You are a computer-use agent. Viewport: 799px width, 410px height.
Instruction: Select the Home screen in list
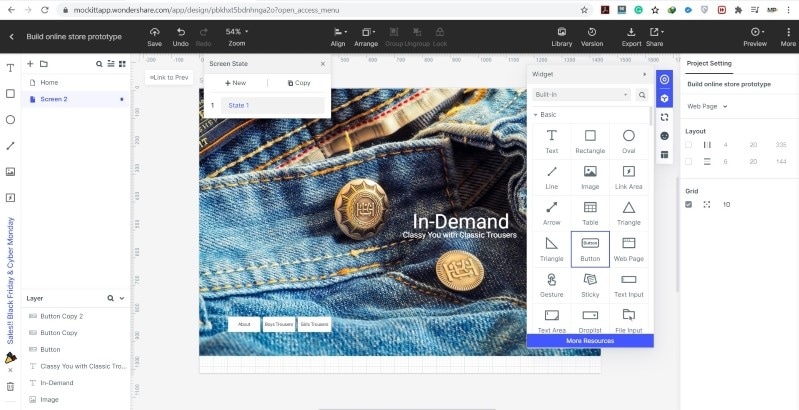point(50,82)
